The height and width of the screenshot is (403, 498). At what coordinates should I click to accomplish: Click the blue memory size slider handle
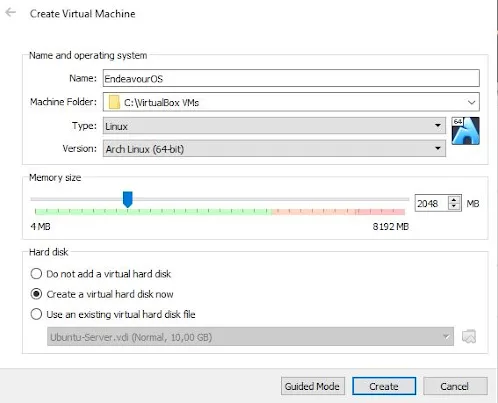tap(127, 199)
